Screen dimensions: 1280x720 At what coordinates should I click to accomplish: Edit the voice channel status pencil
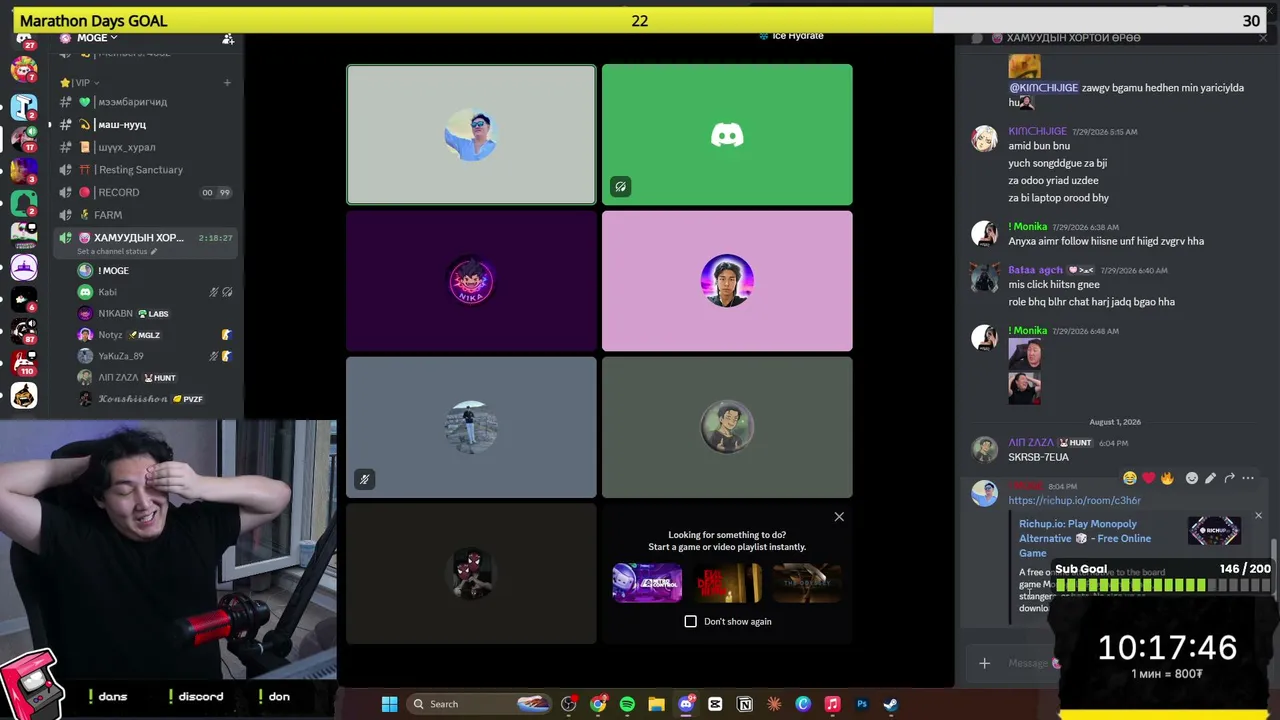coord(154,251)
